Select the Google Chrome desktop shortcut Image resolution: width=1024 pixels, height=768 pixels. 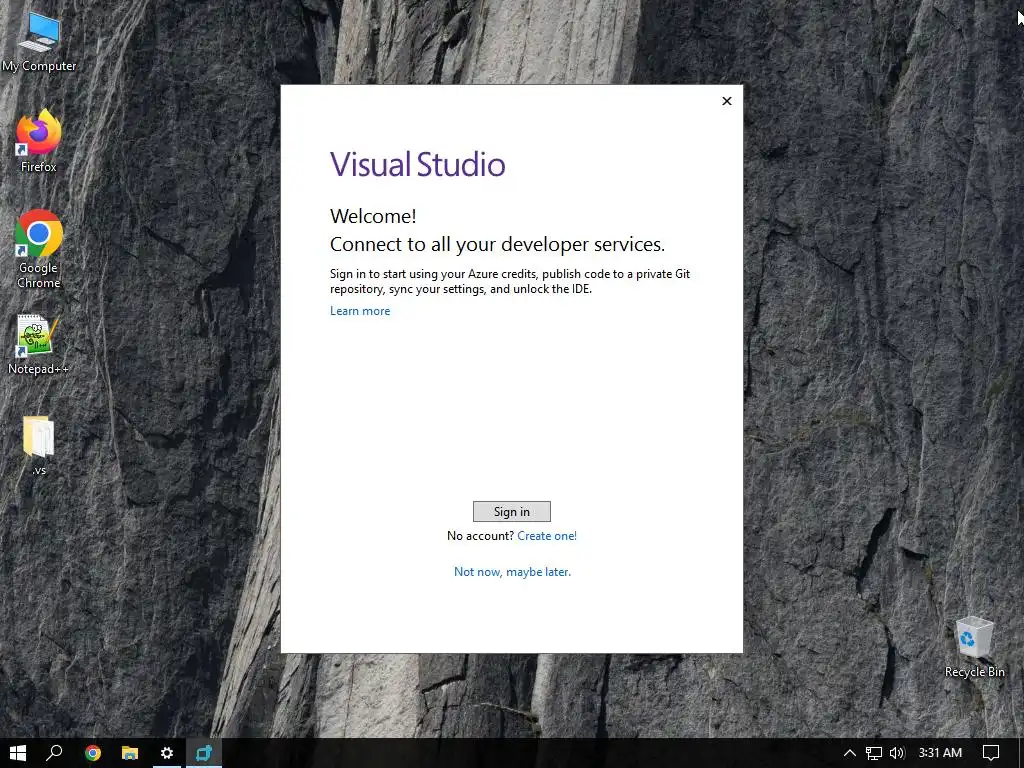[x=39, y=249]
